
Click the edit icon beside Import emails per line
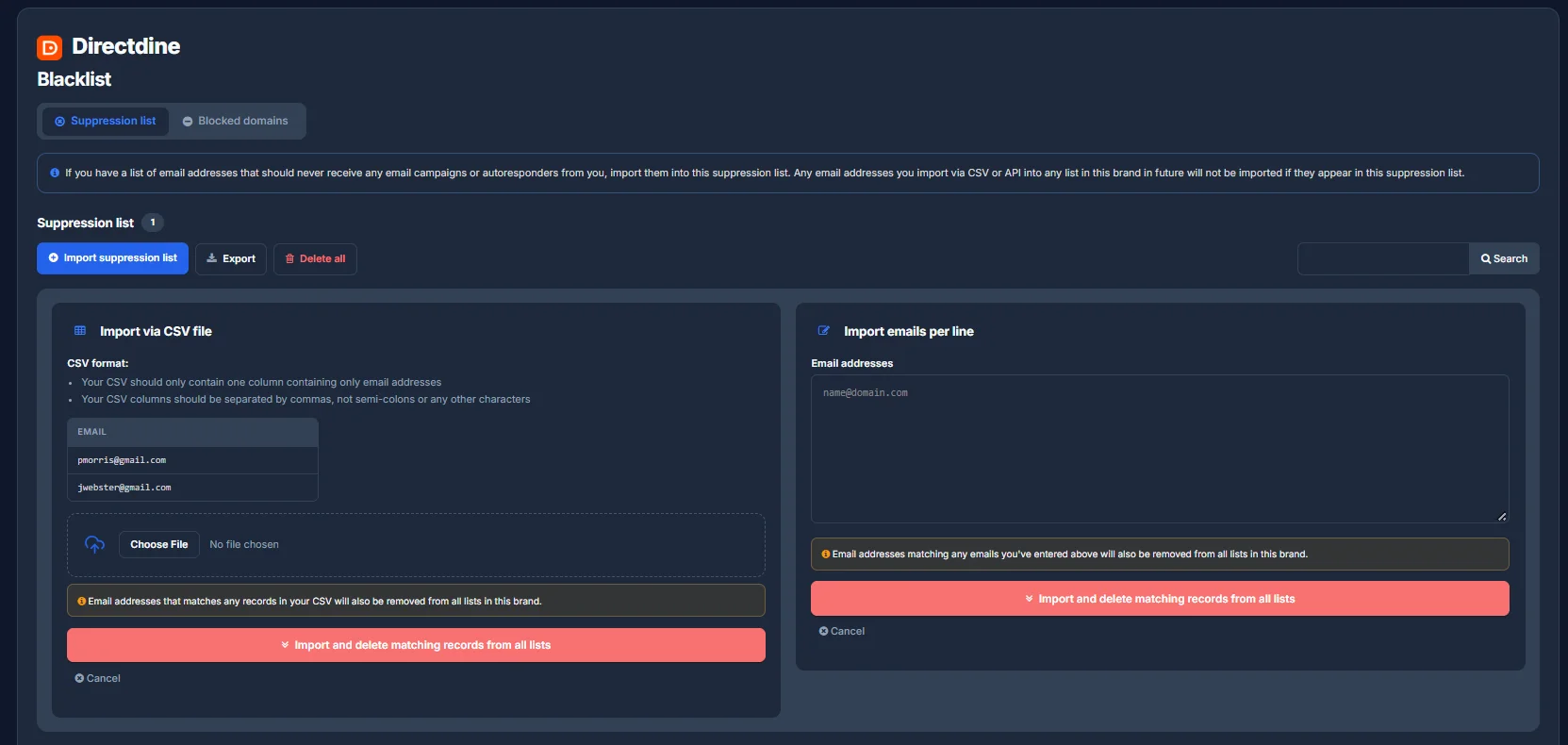click(824, 331)
